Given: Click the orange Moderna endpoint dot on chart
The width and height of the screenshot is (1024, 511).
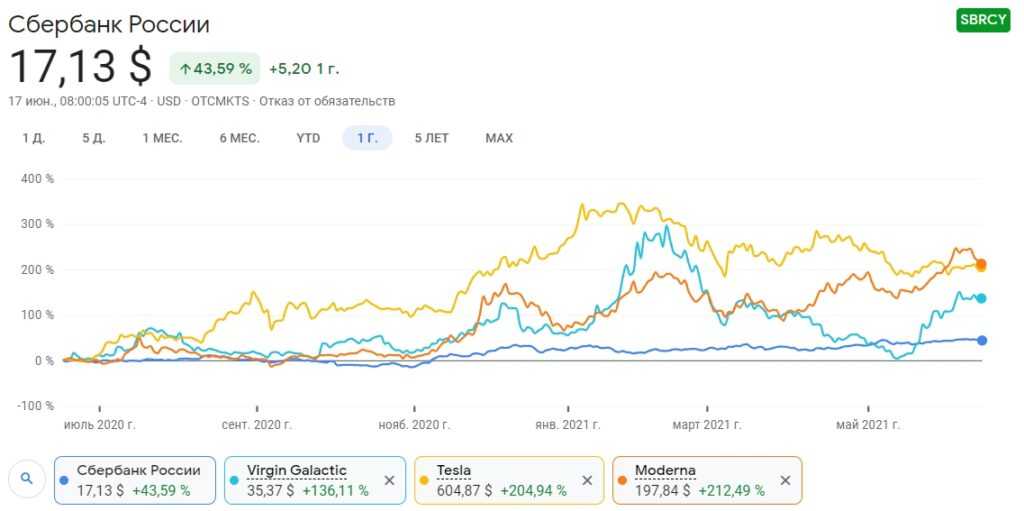Looking at the screenshot, I should 982,264.
